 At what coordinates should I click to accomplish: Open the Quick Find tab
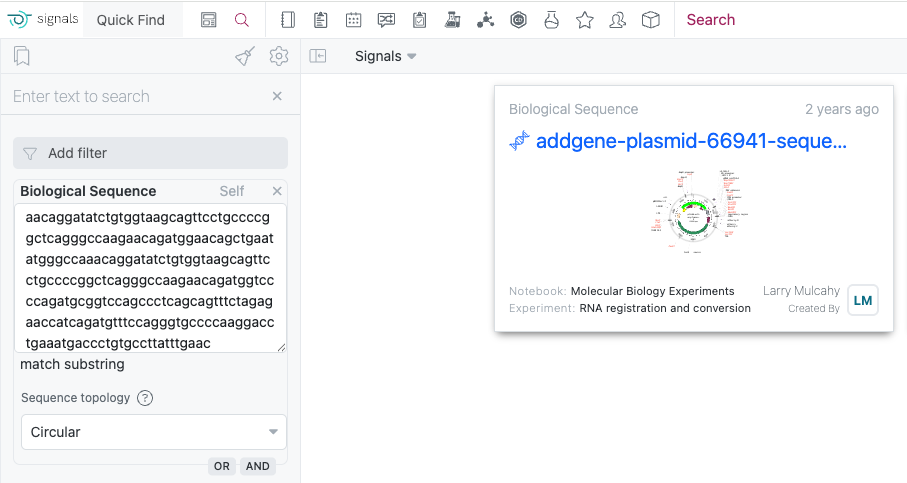pos(131,20)
